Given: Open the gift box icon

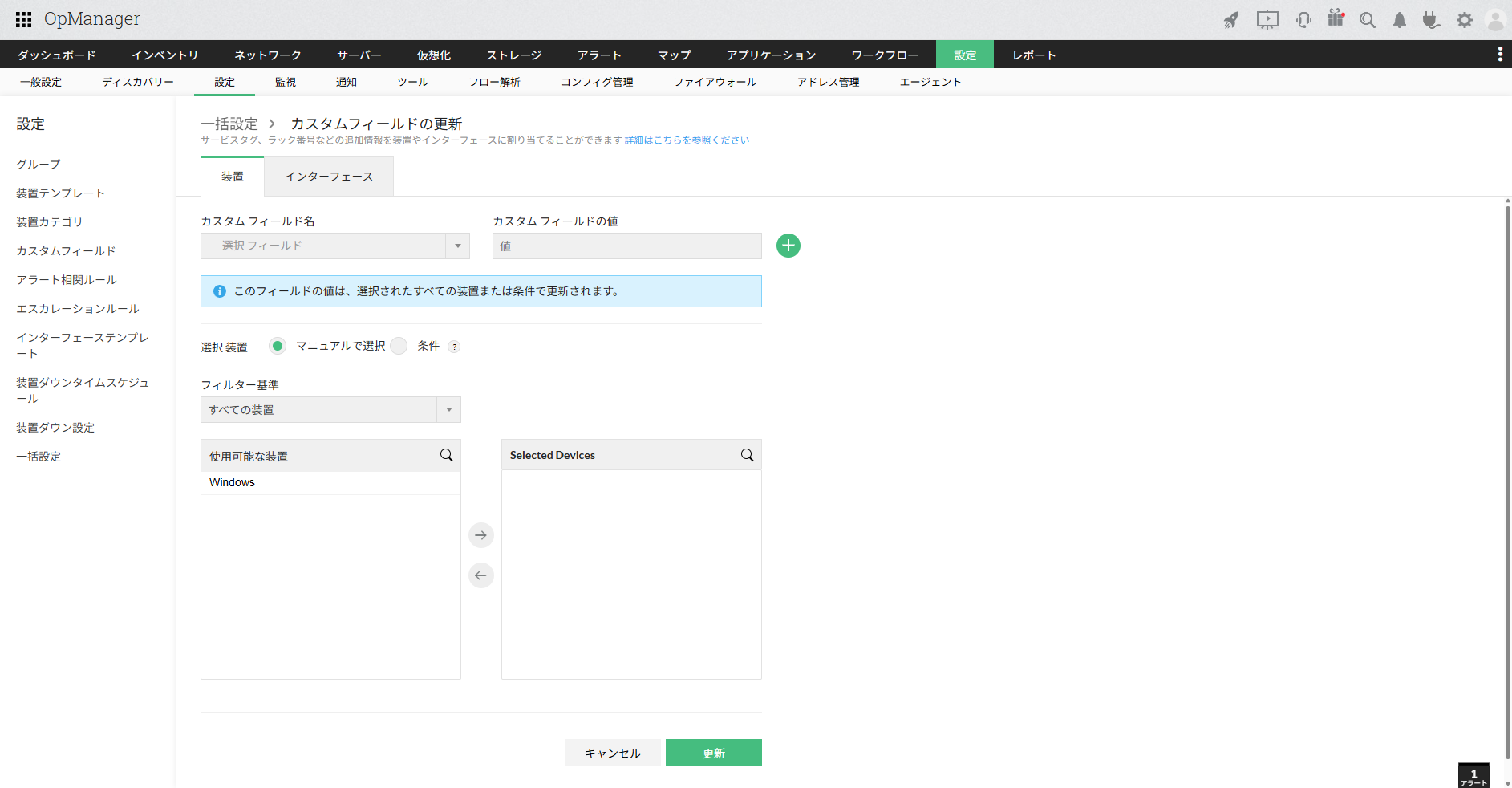Looking at the screenshot, I should click(1336, 18).
